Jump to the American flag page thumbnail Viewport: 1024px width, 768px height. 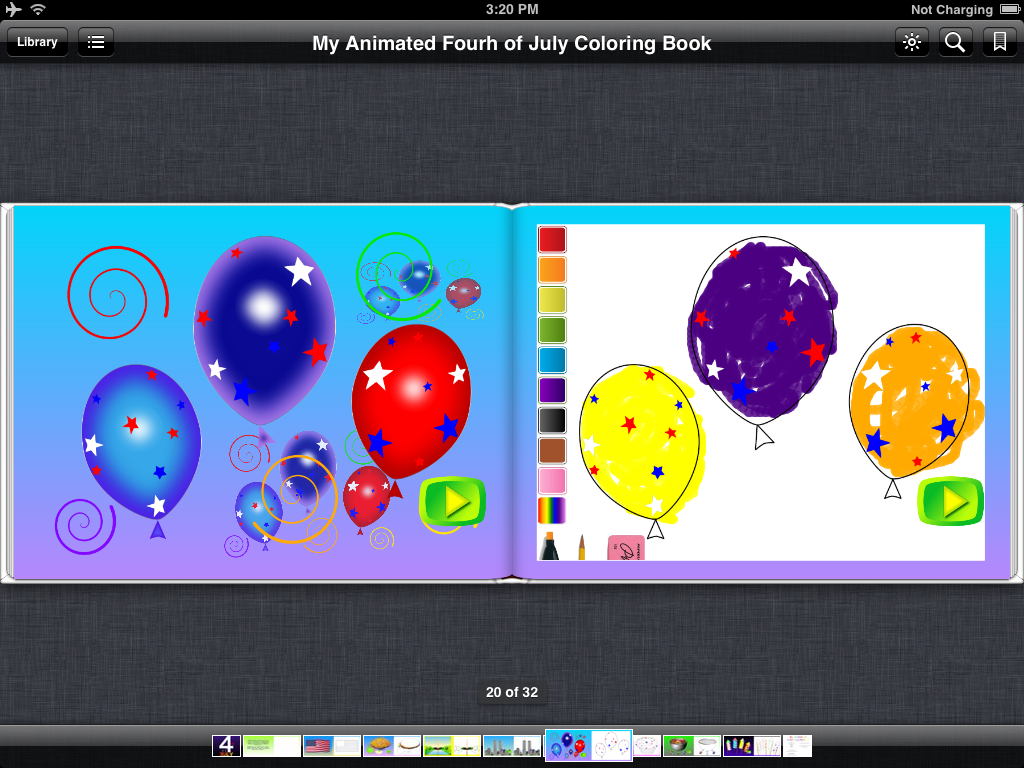point(317,746)
